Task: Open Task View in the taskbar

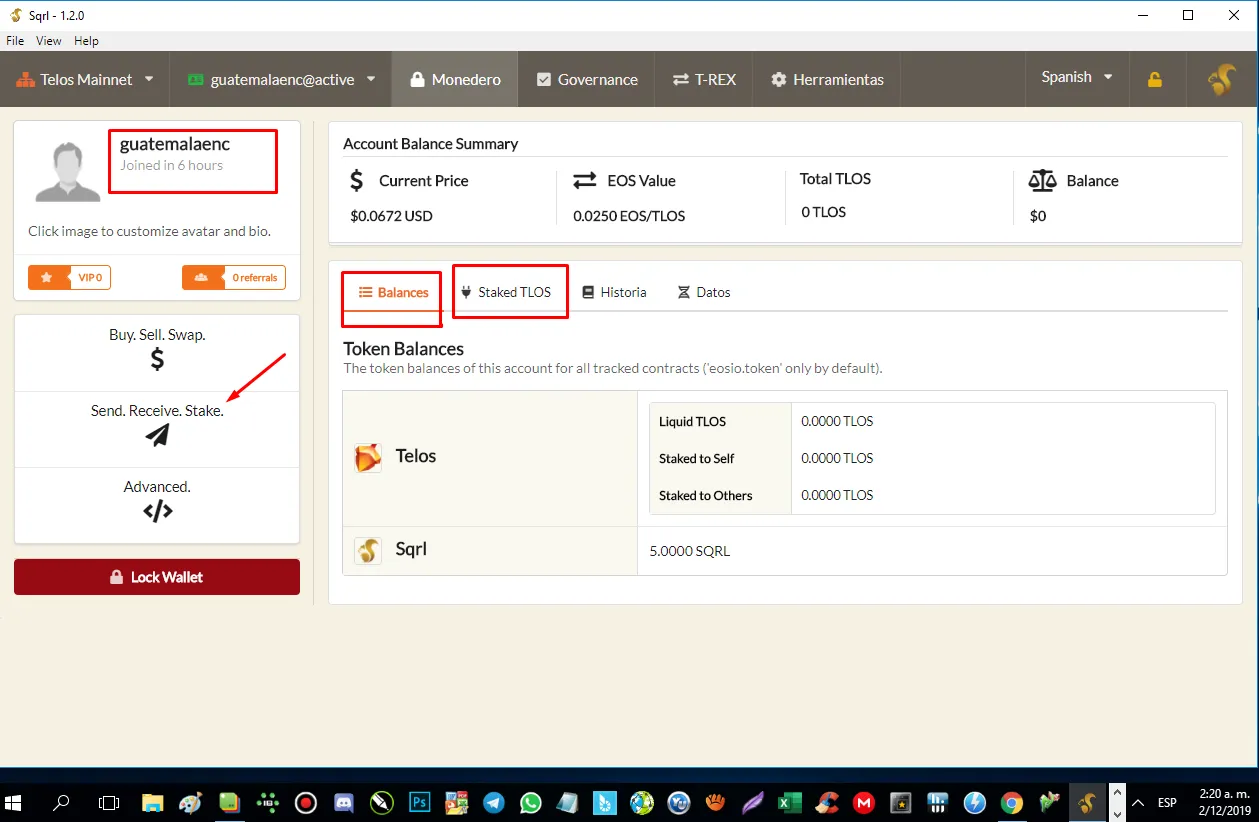Action: pyautogui.click(x=108, y=803)
